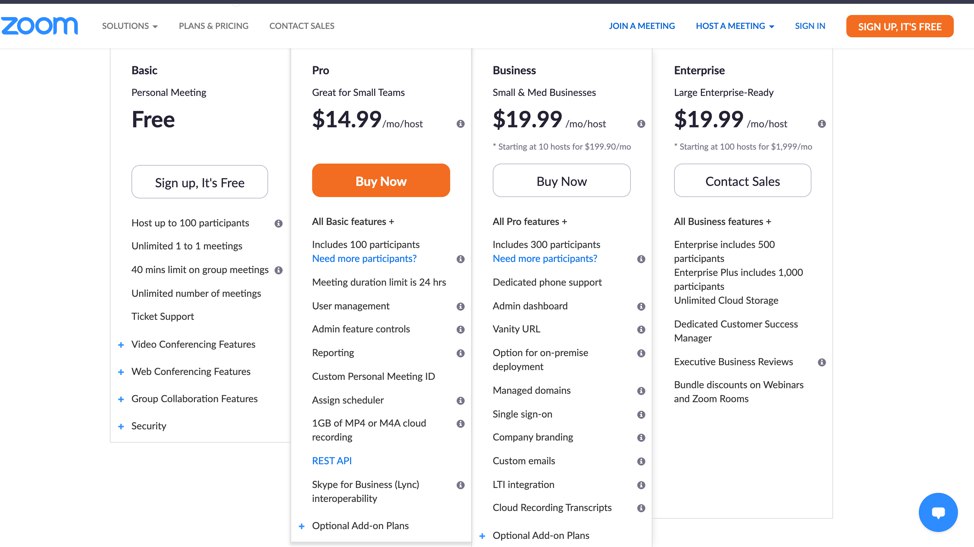Expand Business Optional Add-on Plans
The image size is (974, 547).
[534, 535]
